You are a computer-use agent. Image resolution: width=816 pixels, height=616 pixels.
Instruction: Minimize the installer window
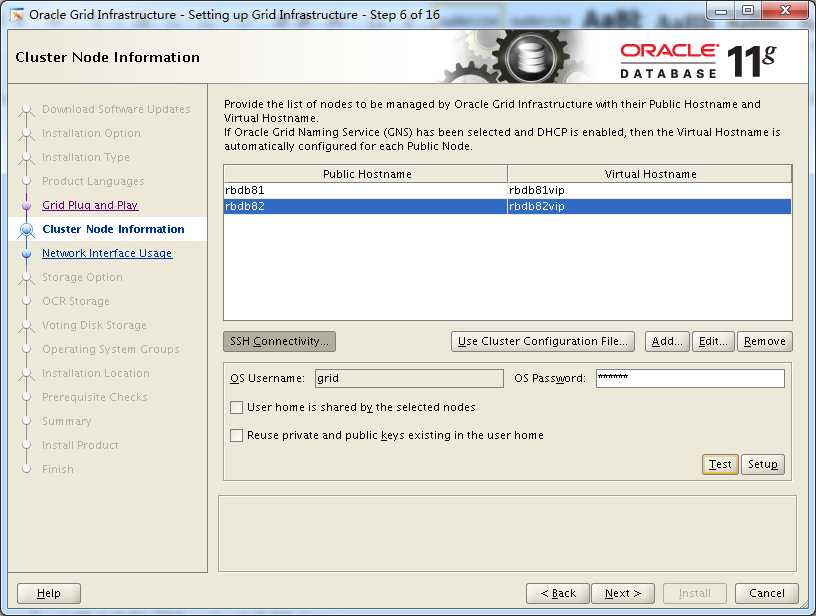(x=721, y=11)
